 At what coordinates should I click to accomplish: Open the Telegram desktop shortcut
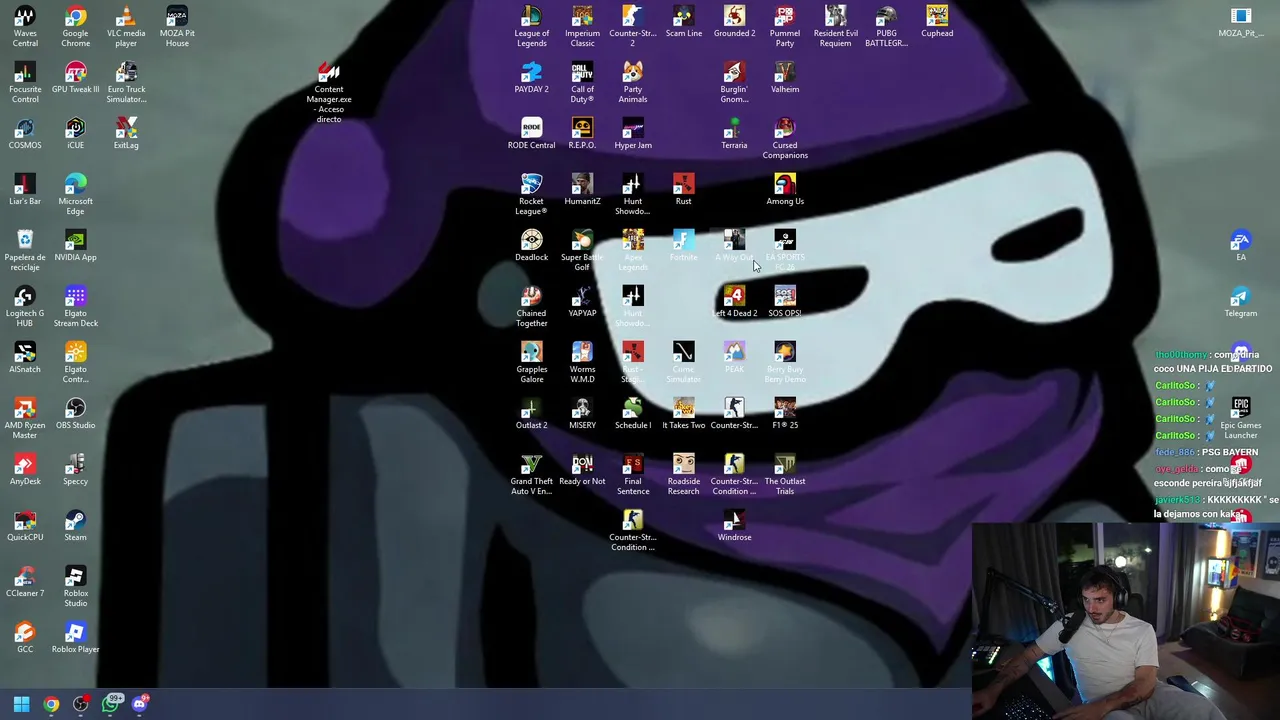point(1241,302)
